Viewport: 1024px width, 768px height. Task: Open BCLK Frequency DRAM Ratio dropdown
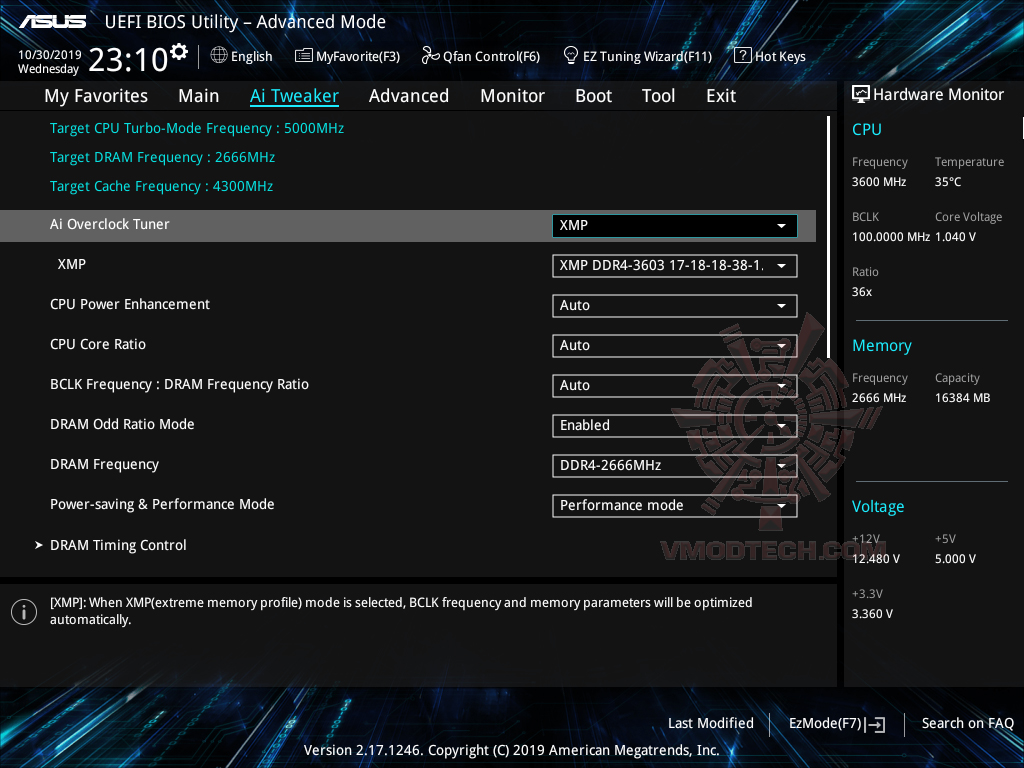[675, 385]
